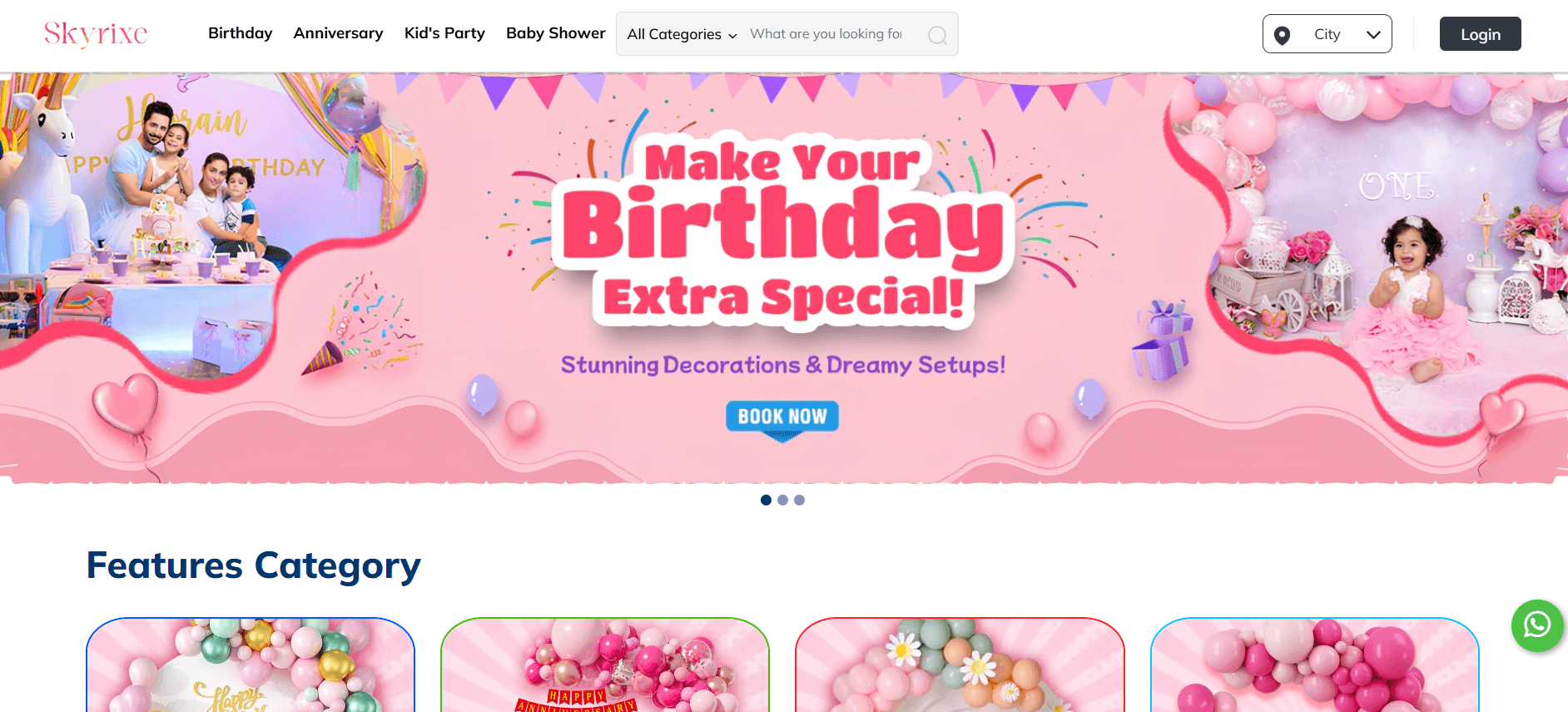This screenshot has height=712, width=1568.
Task: Open WhatsApp chat floating button
Action: (x=1536, y=625)
